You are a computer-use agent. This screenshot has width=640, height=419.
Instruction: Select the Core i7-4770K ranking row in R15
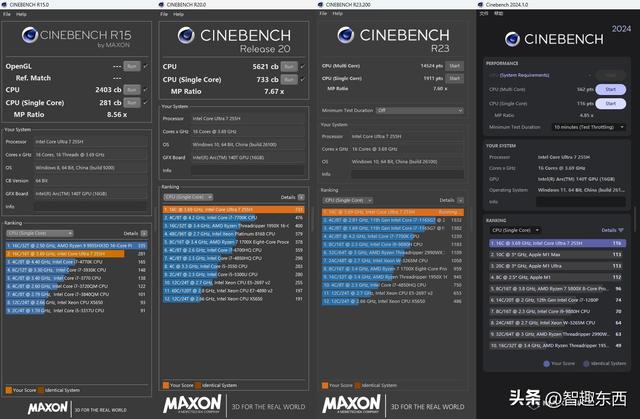(x=76, y=262)
